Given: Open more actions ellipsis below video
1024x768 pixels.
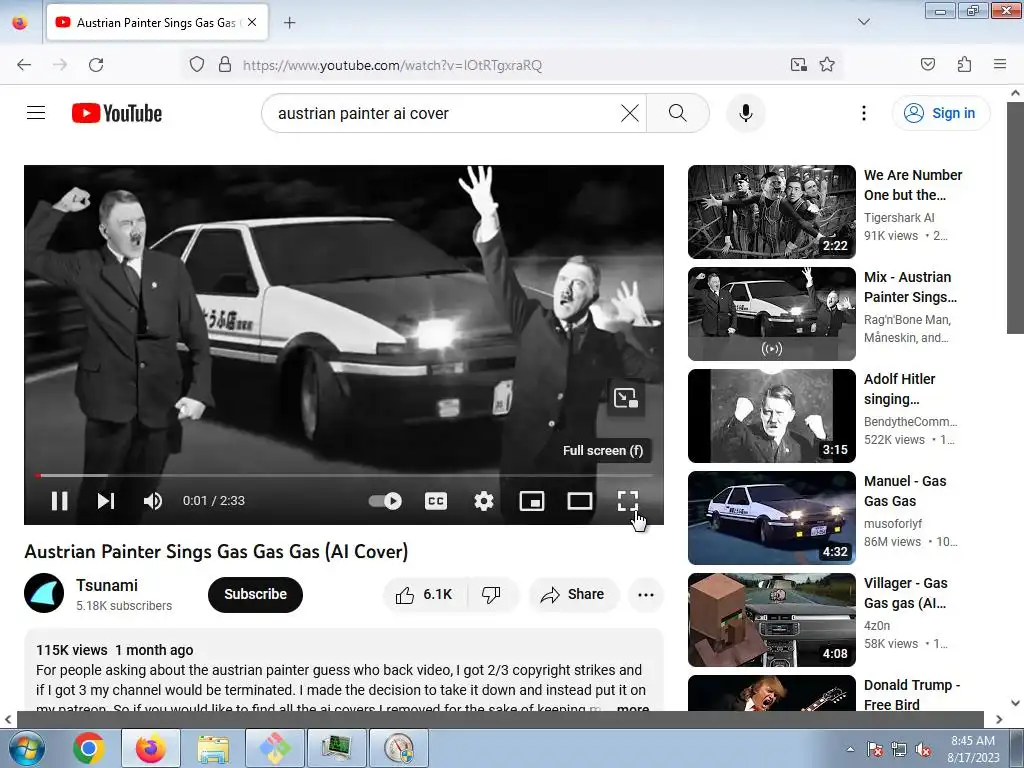Looking at the screenshot, I should click(x=646, y=594).
